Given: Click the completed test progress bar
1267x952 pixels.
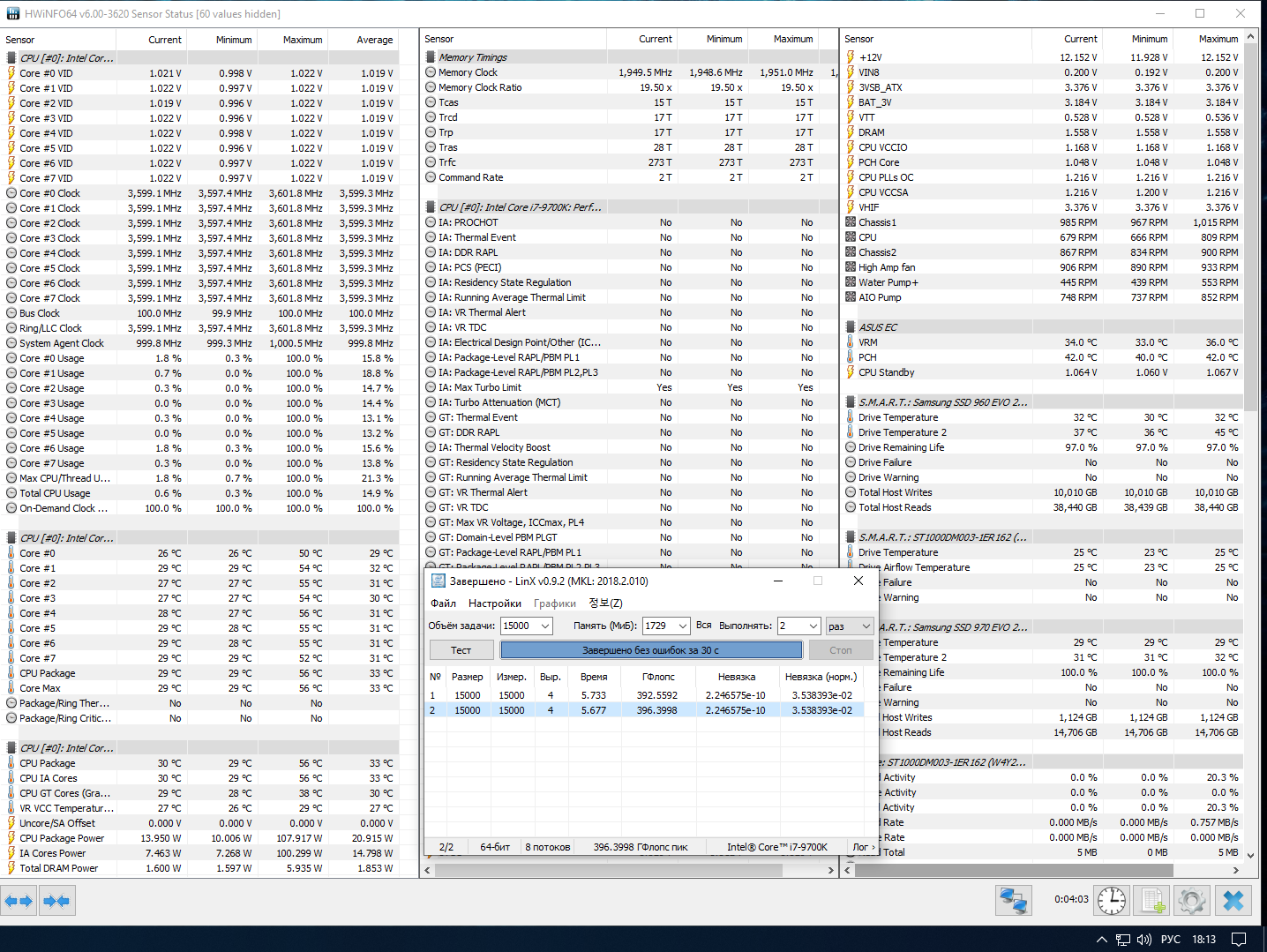Looking at the screenshot, I should coord(651,650).
